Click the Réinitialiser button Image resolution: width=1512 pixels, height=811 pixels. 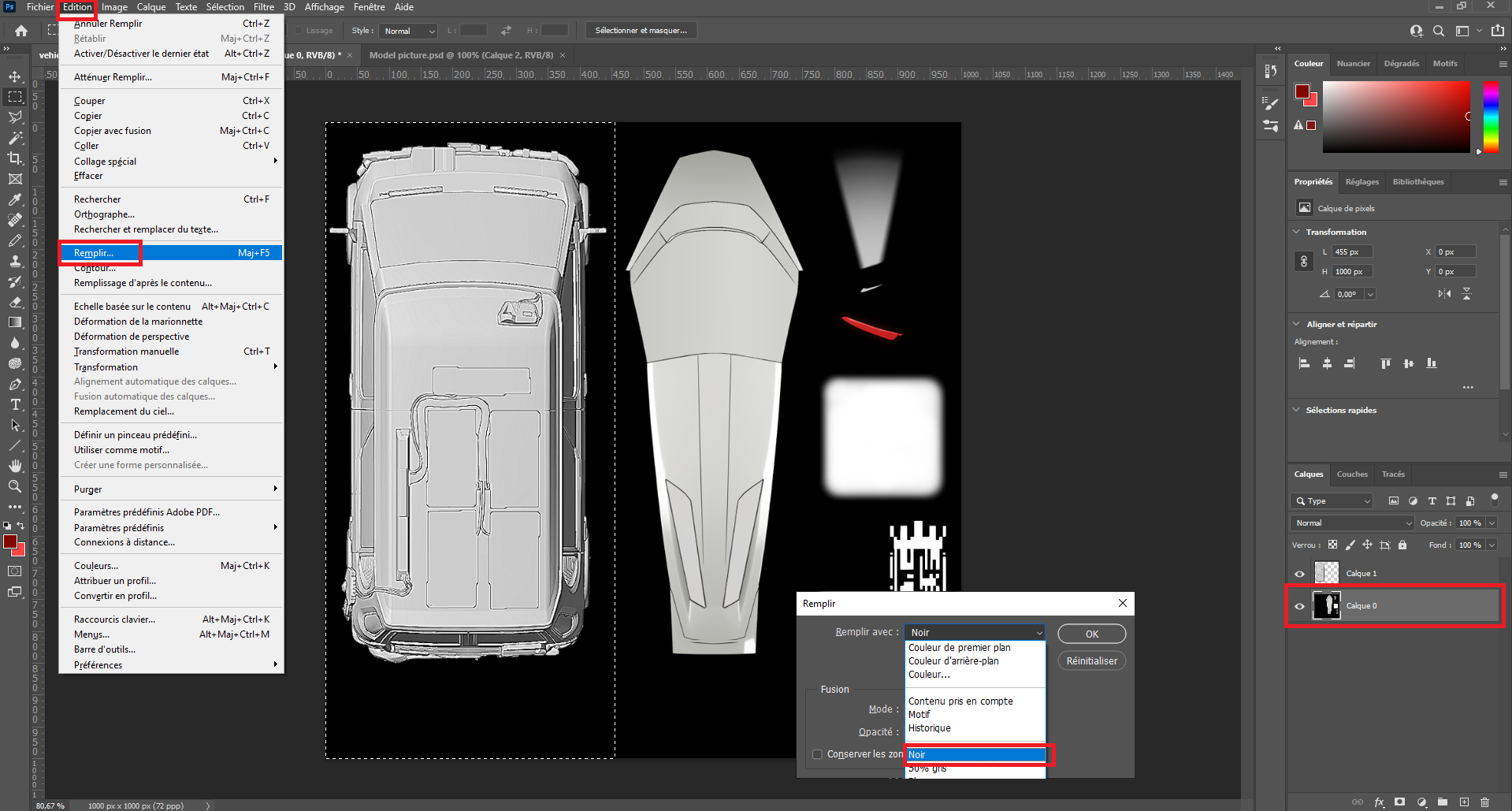tap(1091, 660)
